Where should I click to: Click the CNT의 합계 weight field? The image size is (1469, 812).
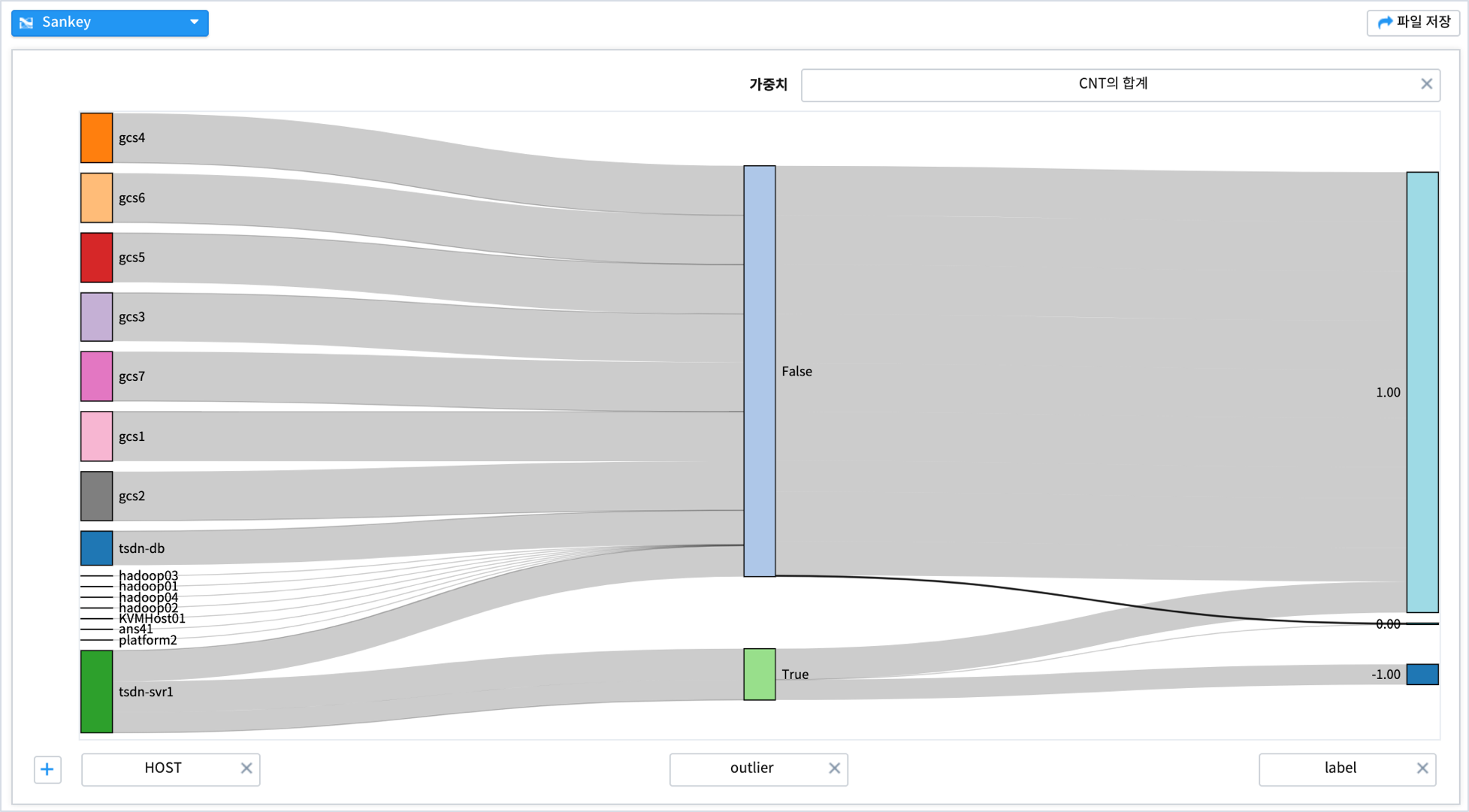1120,84
